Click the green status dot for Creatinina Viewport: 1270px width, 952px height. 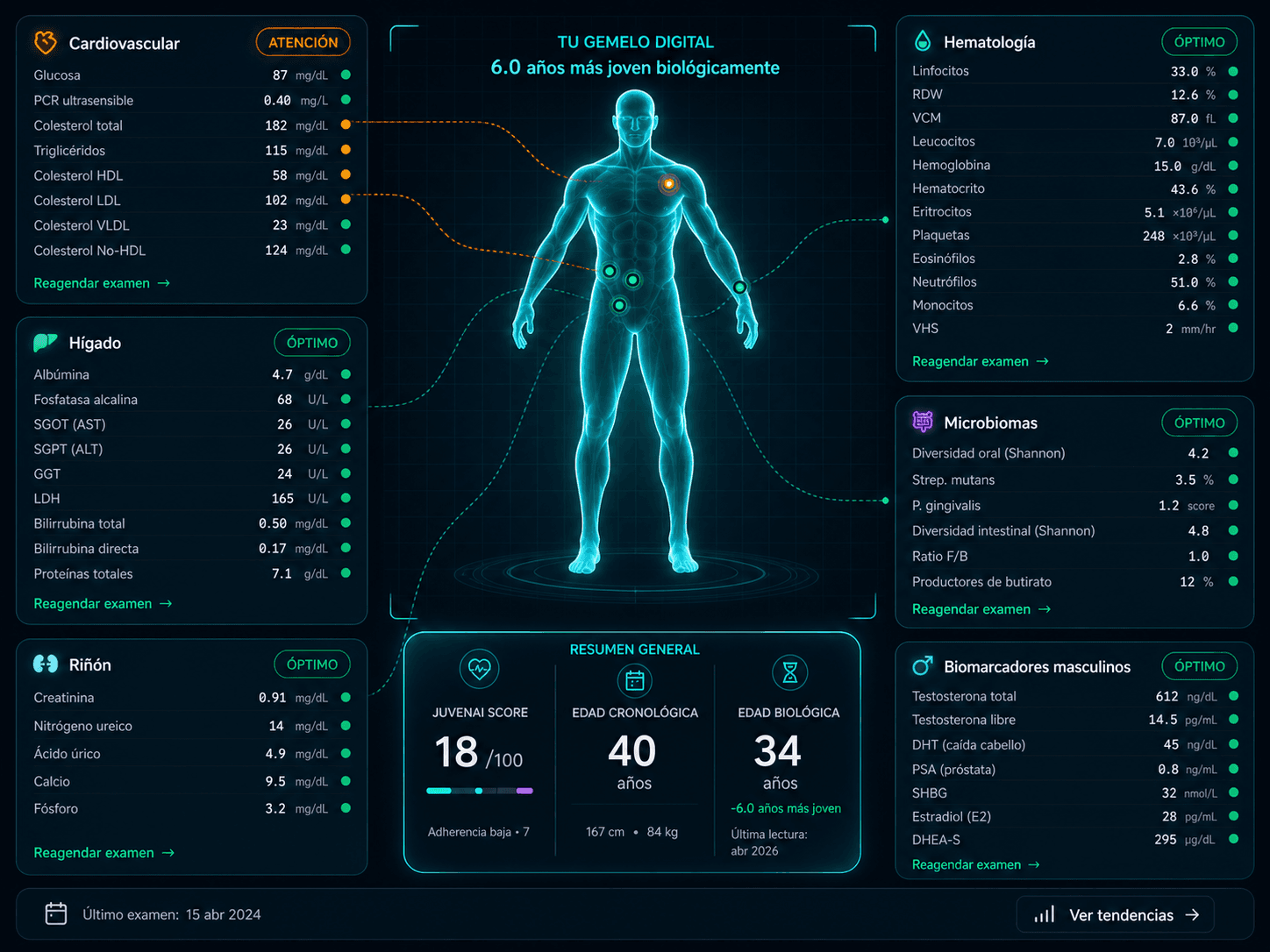[x=346, y=698]
